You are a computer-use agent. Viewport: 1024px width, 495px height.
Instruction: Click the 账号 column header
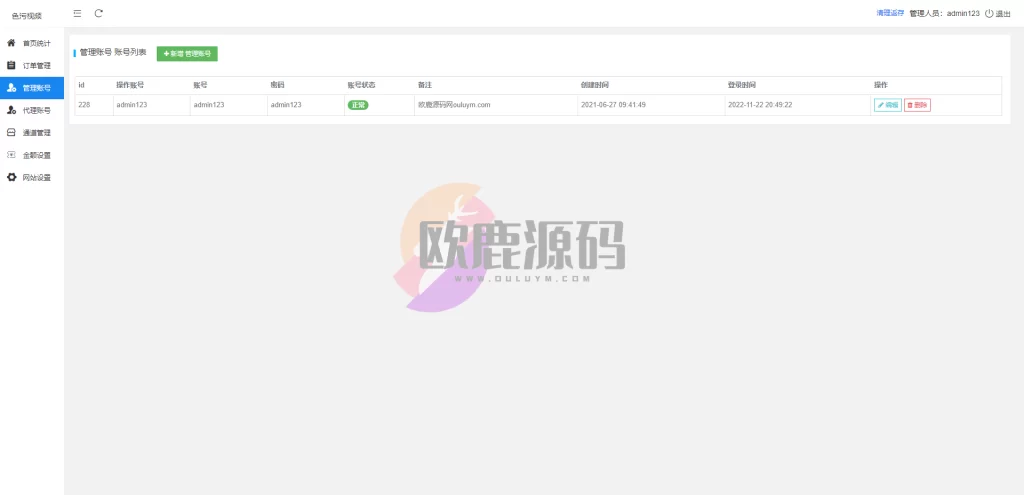pos(200,86)
